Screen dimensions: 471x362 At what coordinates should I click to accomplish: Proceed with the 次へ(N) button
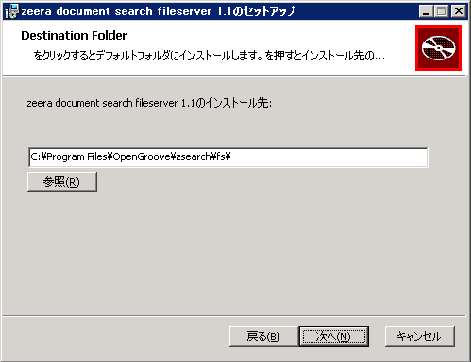pyautogui.click(x=333, y=336)
